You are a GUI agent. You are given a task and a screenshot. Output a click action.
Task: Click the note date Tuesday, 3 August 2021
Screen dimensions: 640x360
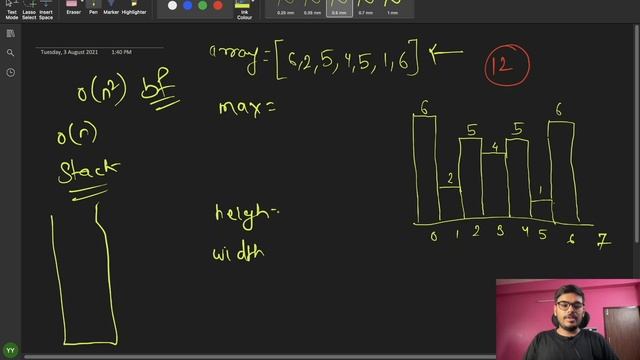click(69, 52)
